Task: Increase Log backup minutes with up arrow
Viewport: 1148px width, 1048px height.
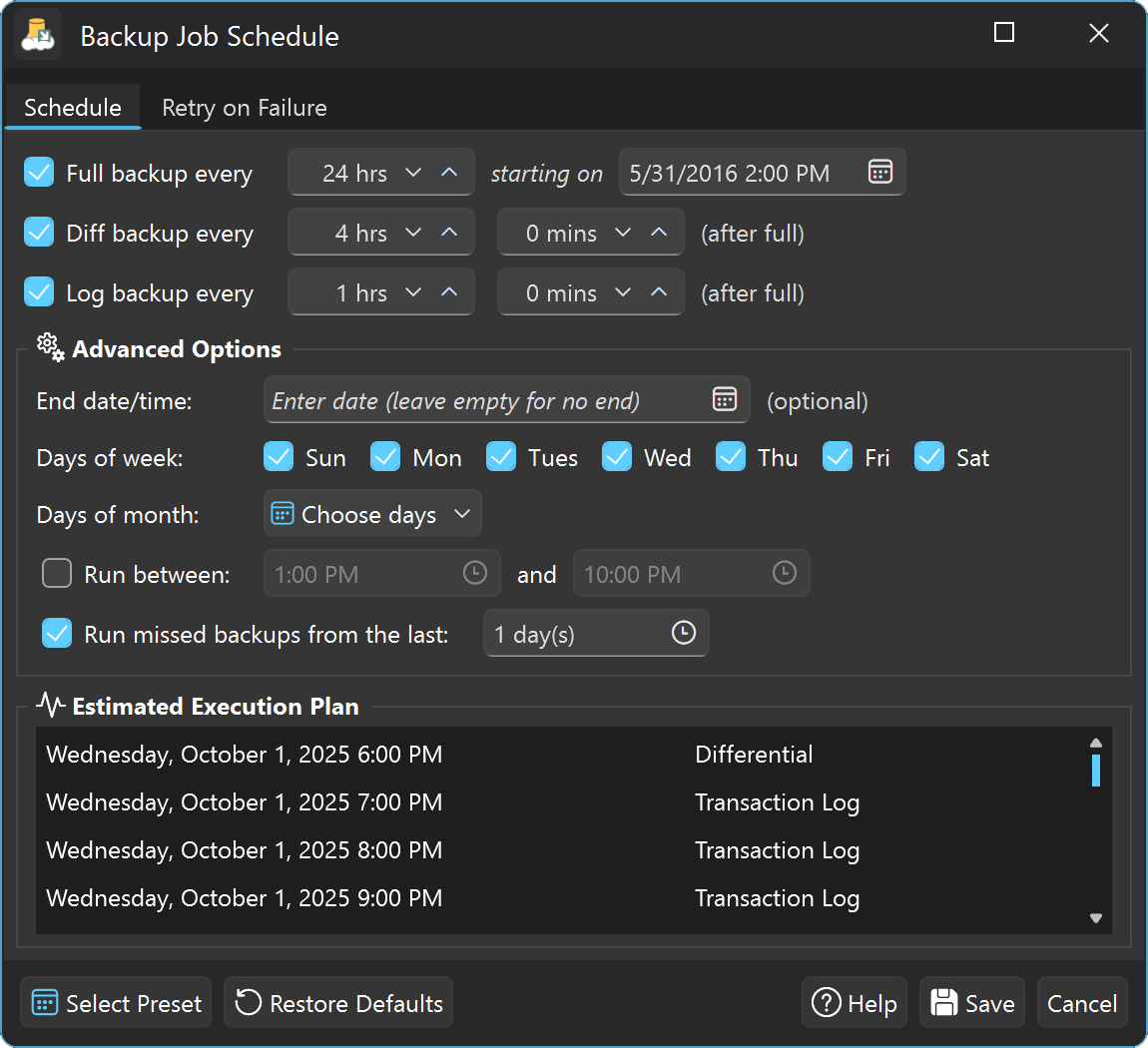Action: (659, 292)
